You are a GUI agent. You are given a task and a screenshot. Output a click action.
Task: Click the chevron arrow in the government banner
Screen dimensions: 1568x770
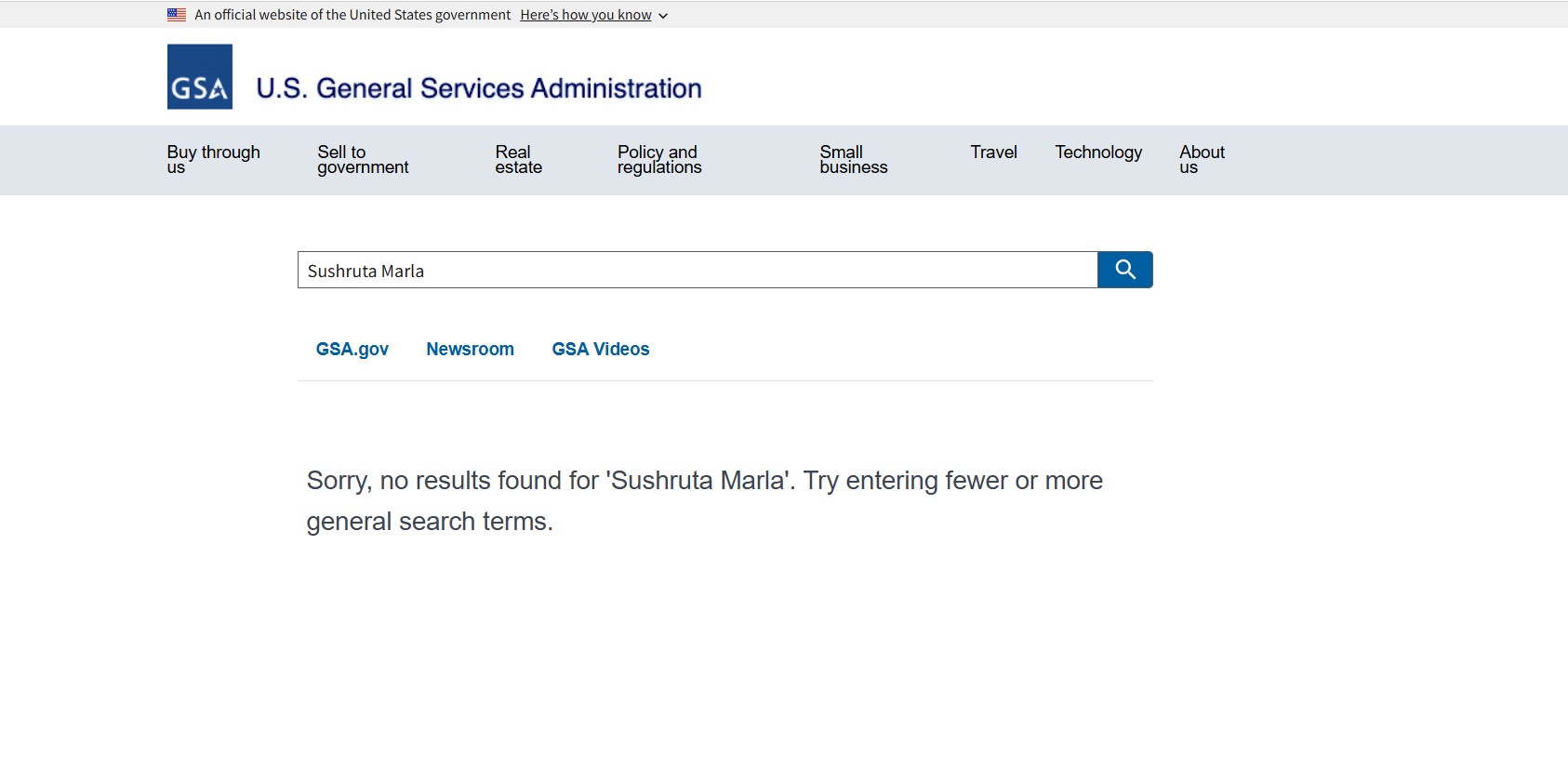(x=663, y=16)
